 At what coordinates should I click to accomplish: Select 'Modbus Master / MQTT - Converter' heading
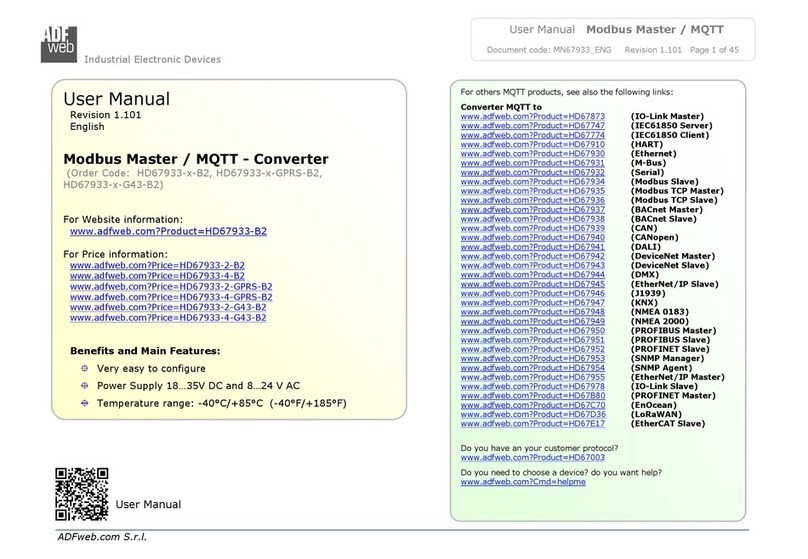[196, 159]
